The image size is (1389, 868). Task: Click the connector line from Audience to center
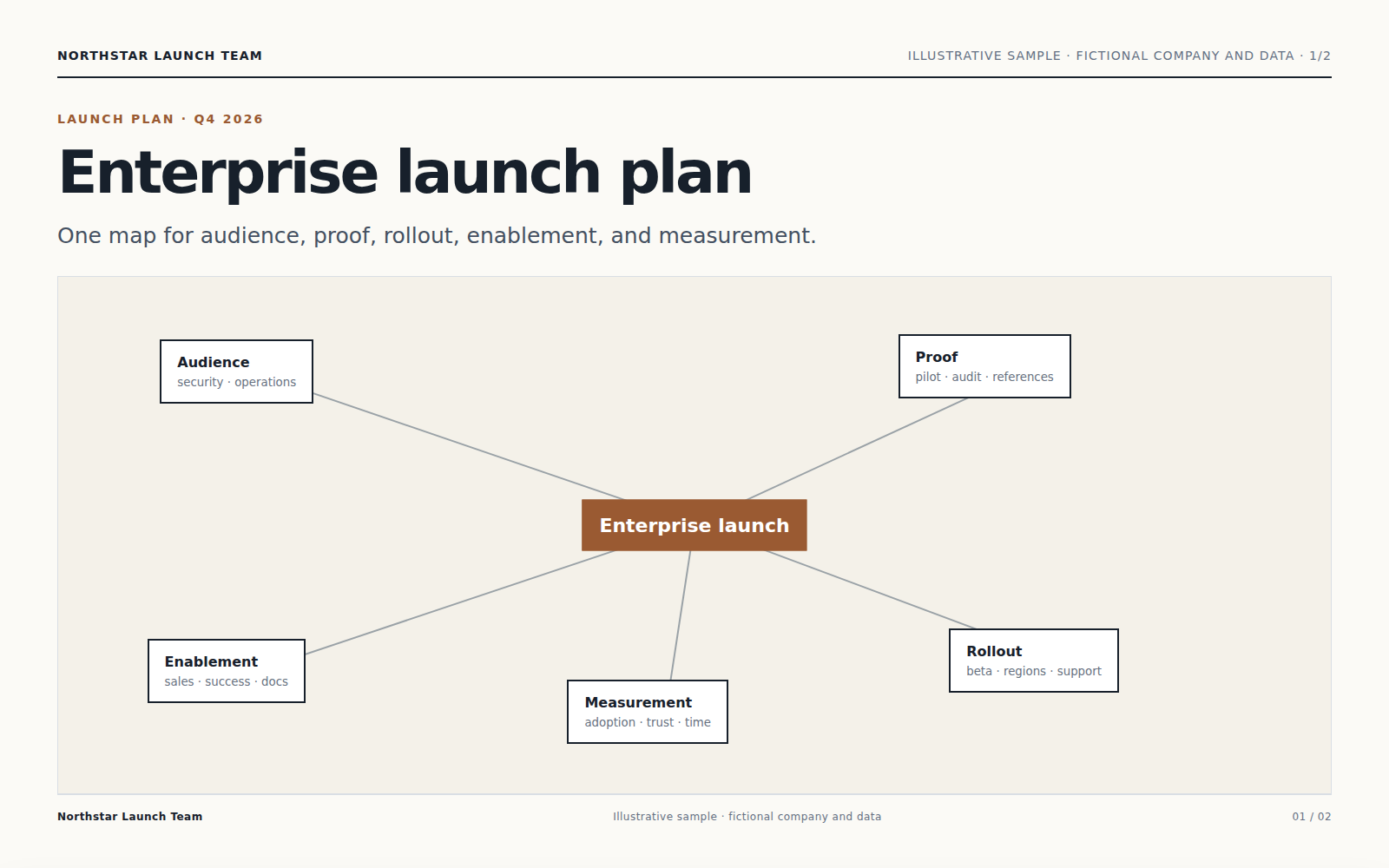(469, 447)
